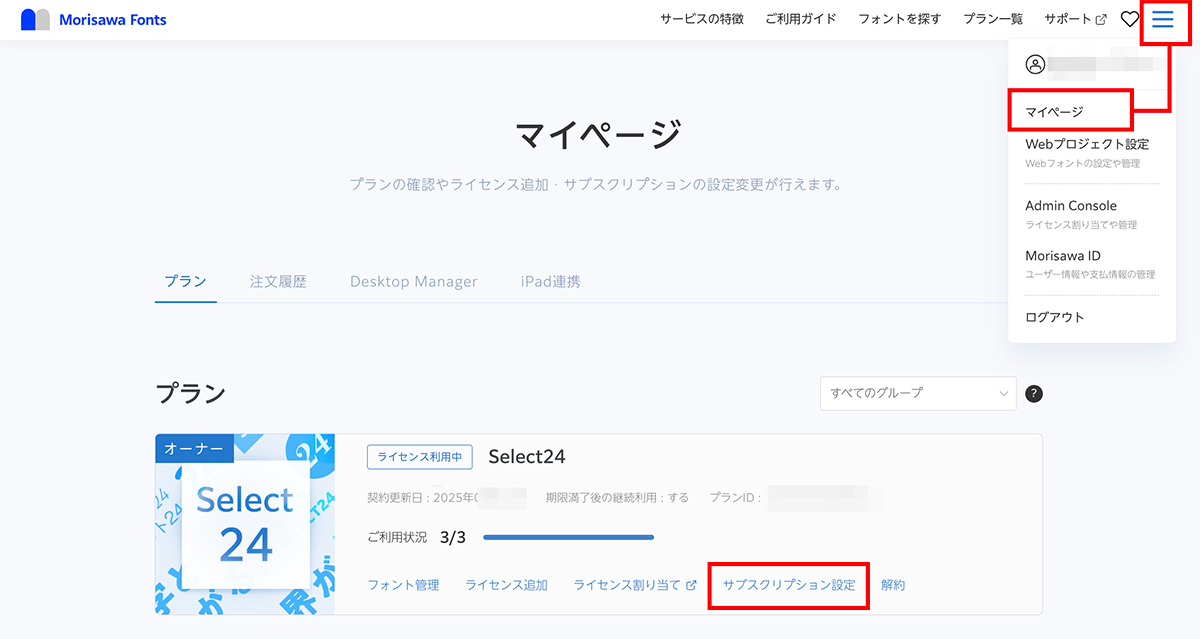Click the オーナー badge on plan card
1200x639 pixels.
tap(194, 449)
